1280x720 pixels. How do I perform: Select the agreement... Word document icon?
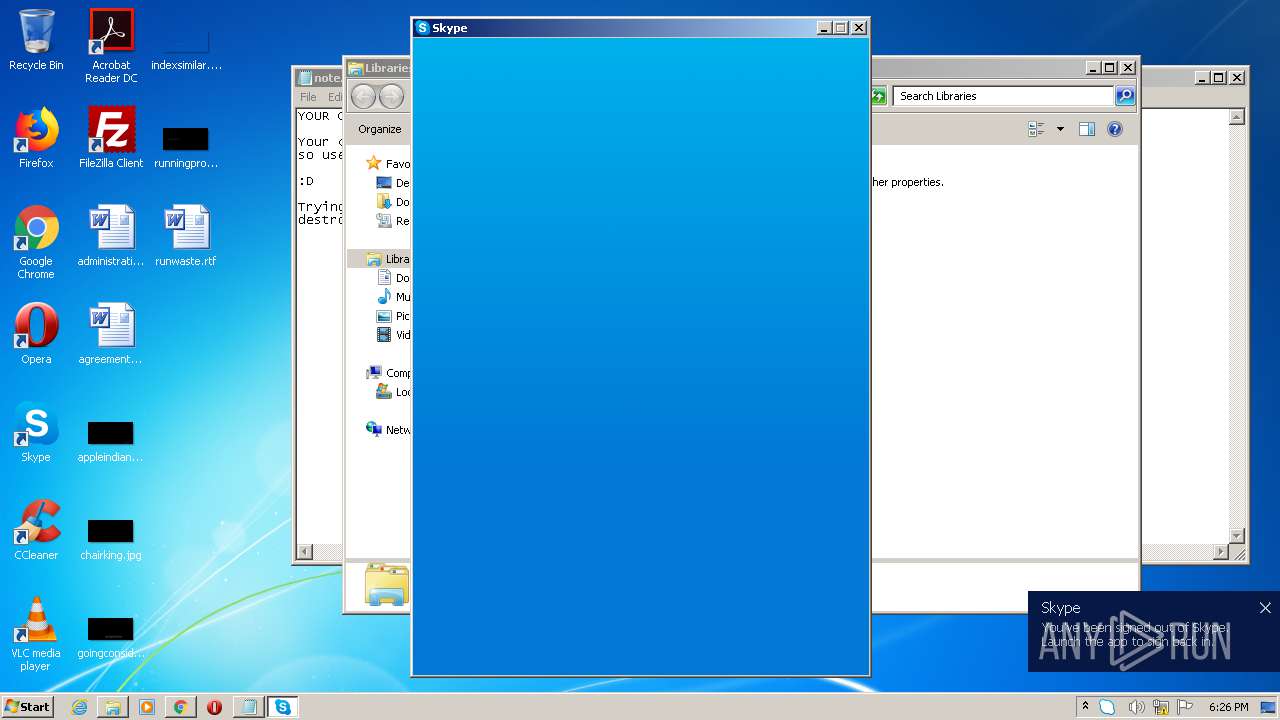tap(111, 334)
